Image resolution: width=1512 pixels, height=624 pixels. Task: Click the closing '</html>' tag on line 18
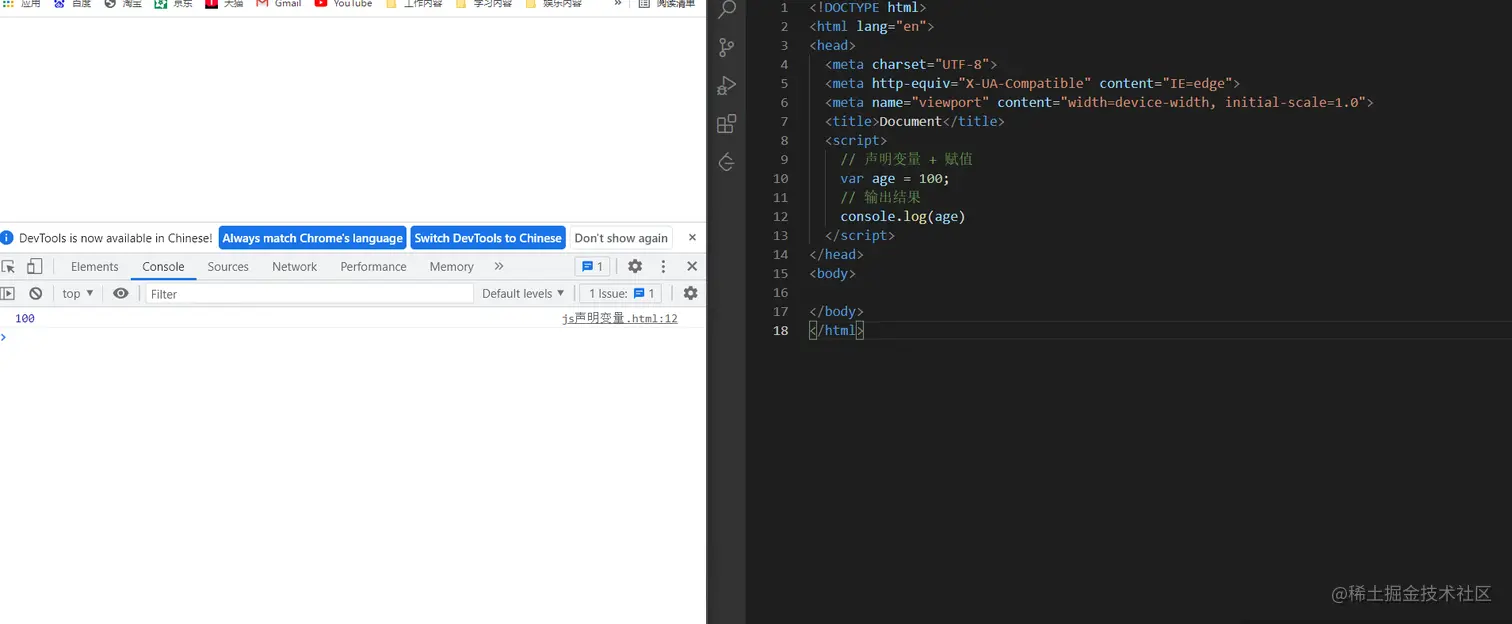pyautogui.click(x=836, y=330)
